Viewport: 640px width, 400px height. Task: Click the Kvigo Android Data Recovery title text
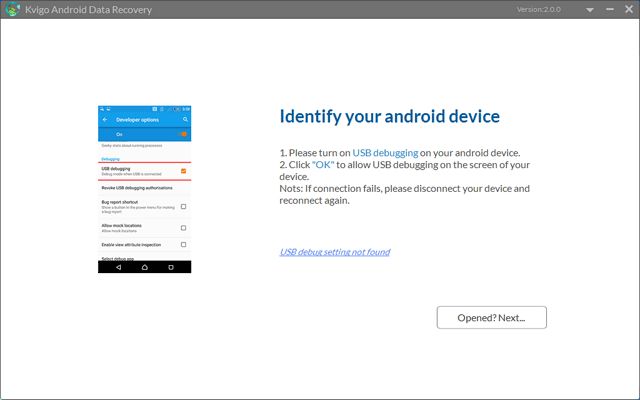(88, 10)
